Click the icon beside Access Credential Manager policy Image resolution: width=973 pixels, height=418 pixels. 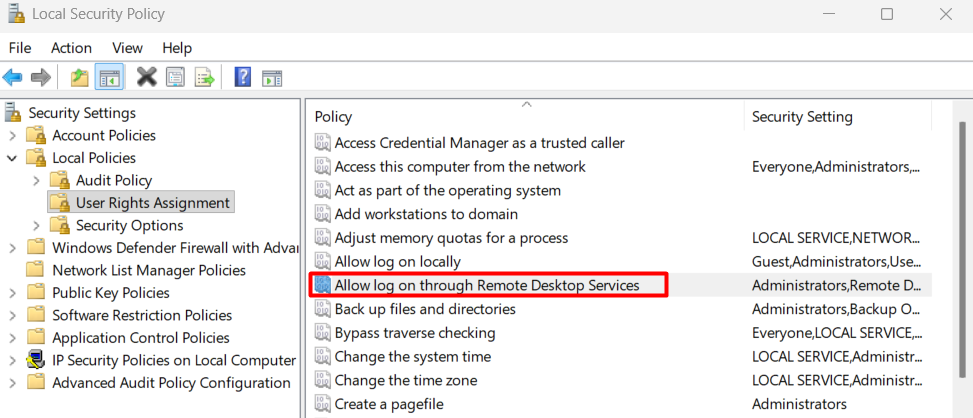coord(322,143)
